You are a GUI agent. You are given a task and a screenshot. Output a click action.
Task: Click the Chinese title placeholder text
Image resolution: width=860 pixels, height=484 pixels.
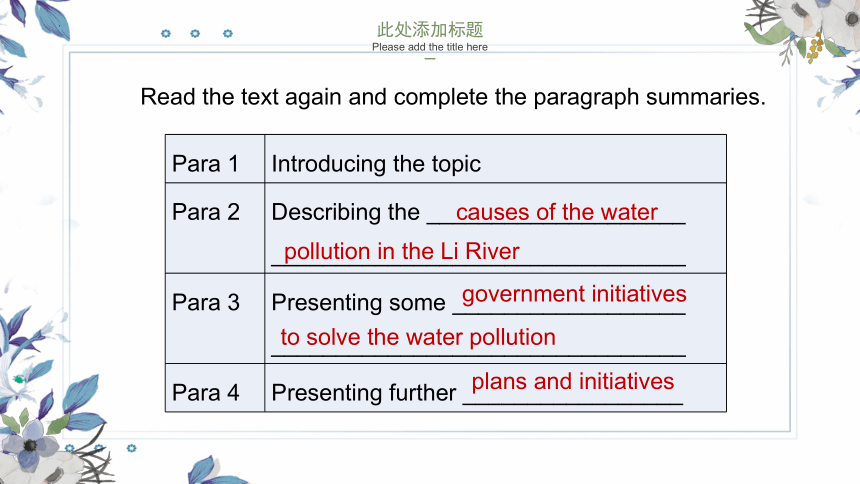[429, 29]
